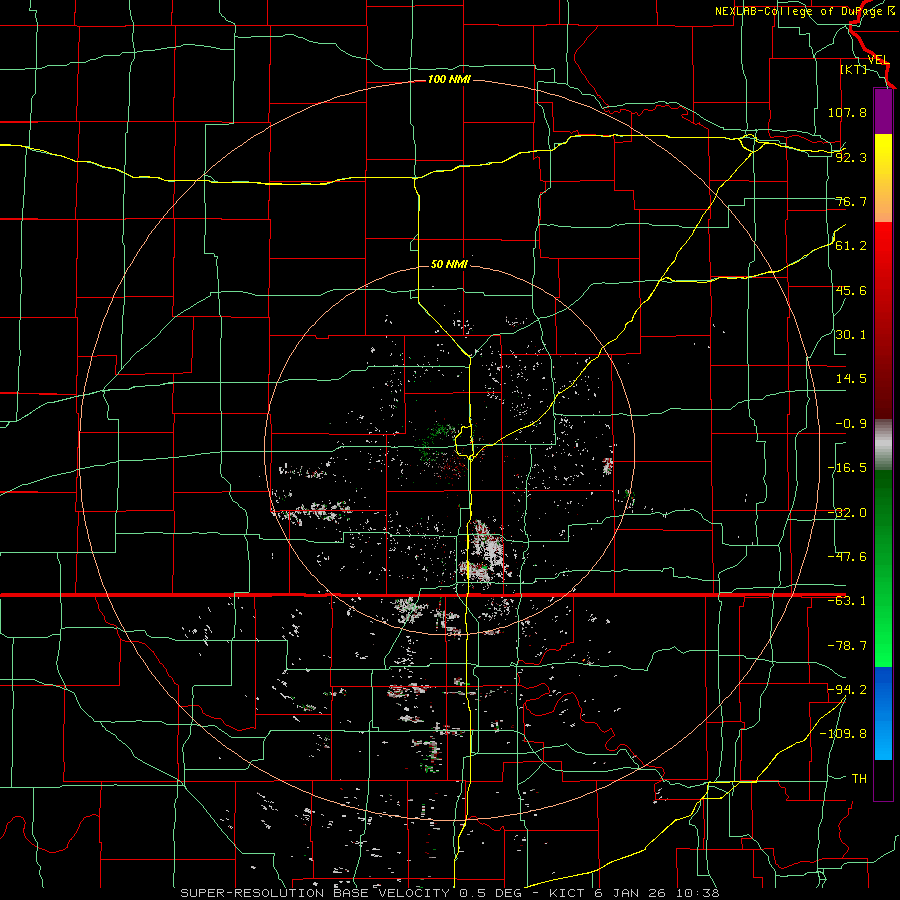
Task: Click the -16.5 velocity scale value
Action: [x=847, y=468]
